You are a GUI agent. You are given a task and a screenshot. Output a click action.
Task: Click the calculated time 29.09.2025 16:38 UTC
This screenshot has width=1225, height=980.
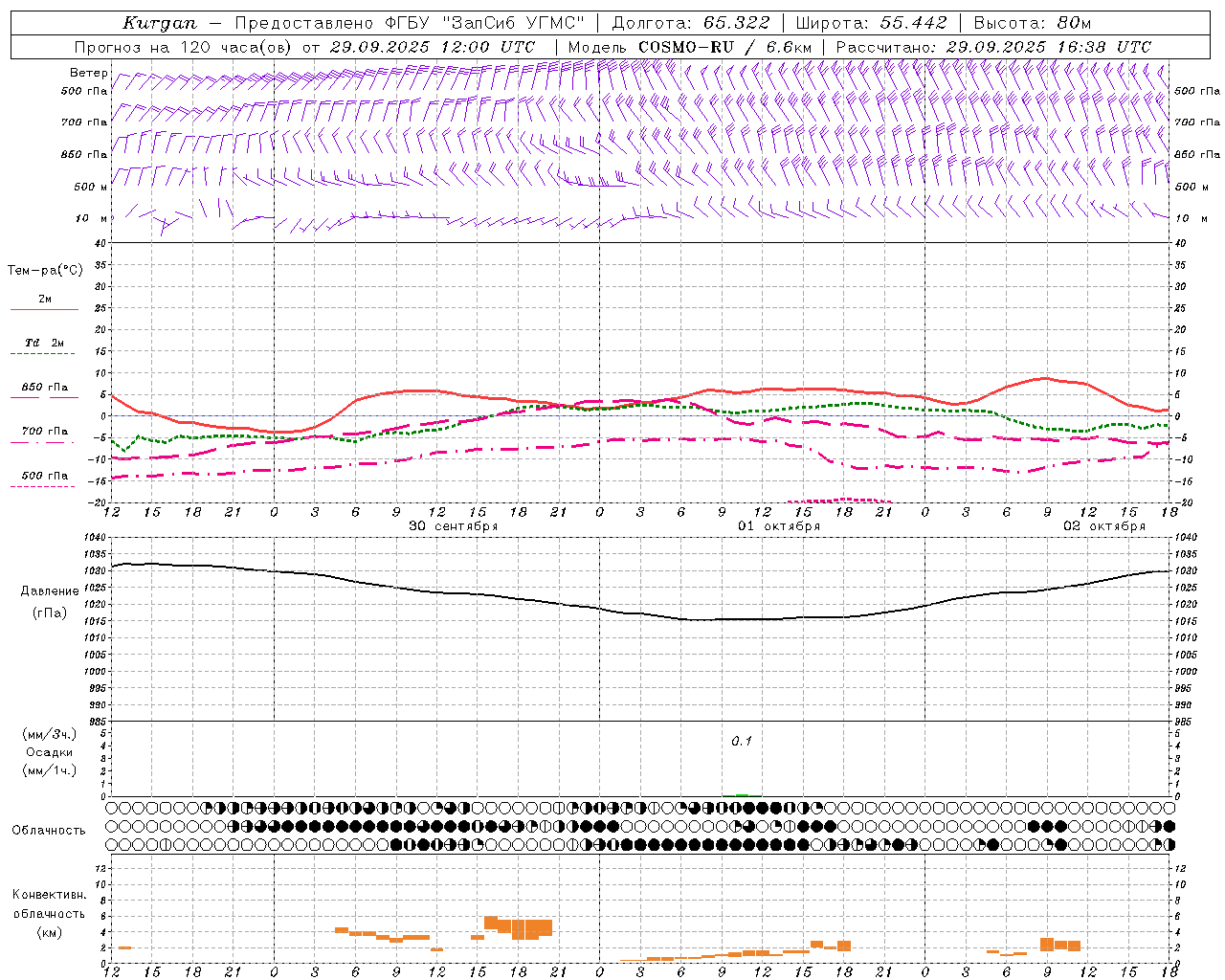click(x=1049, y=47)
